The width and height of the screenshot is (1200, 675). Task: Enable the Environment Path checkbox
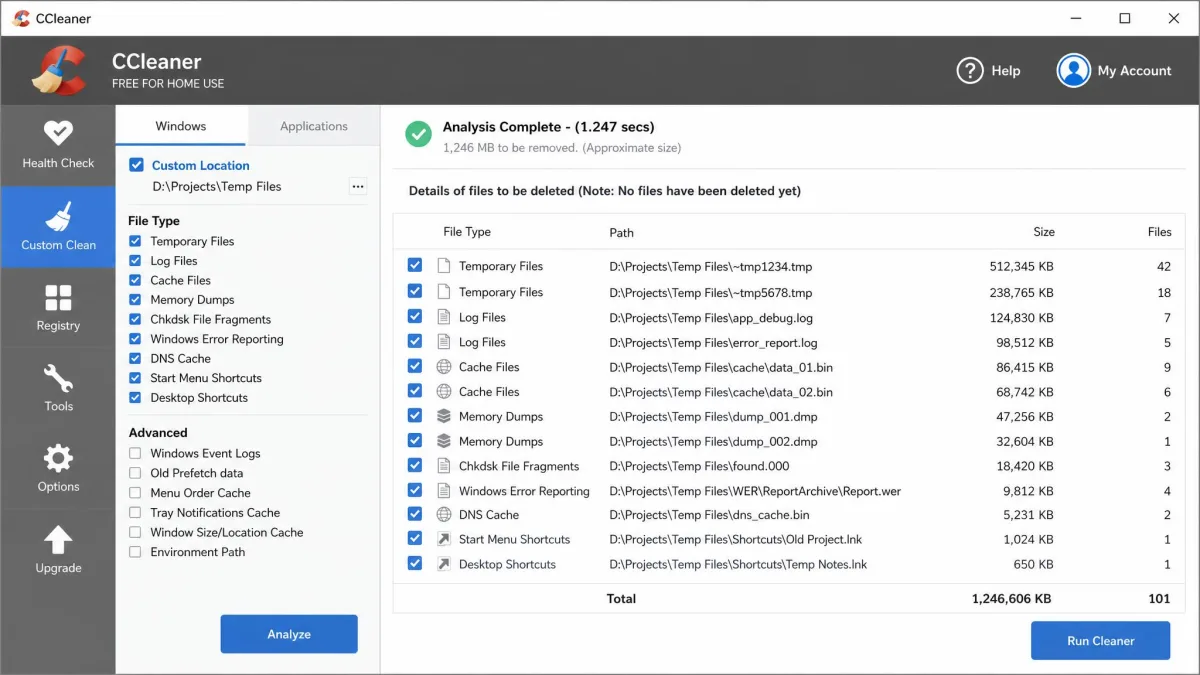[135, 552]
